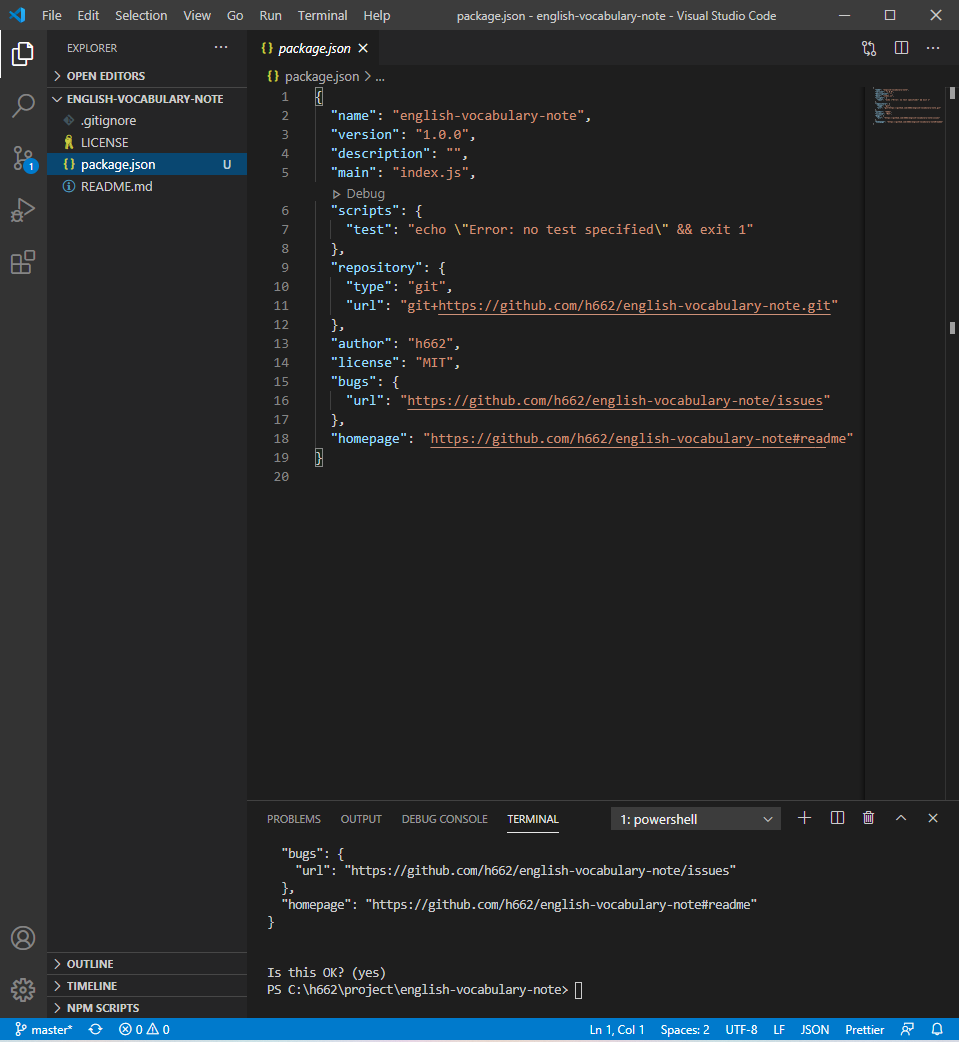This screenshot has height=1042, width=959.
Task: Open the master* branch picker
Action: [x=44, y=1029]
